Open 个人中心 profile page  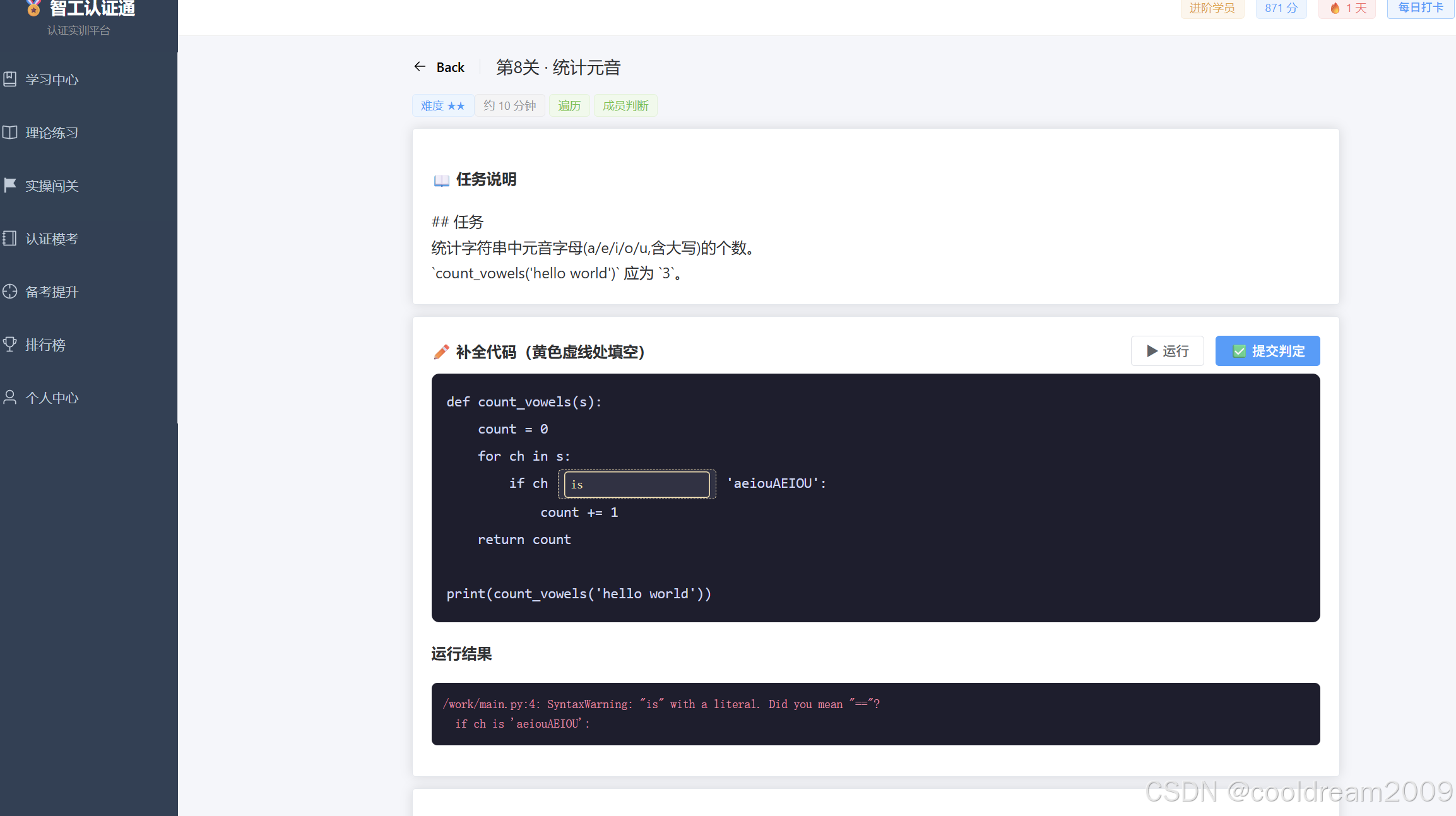(x=89, y=398)
